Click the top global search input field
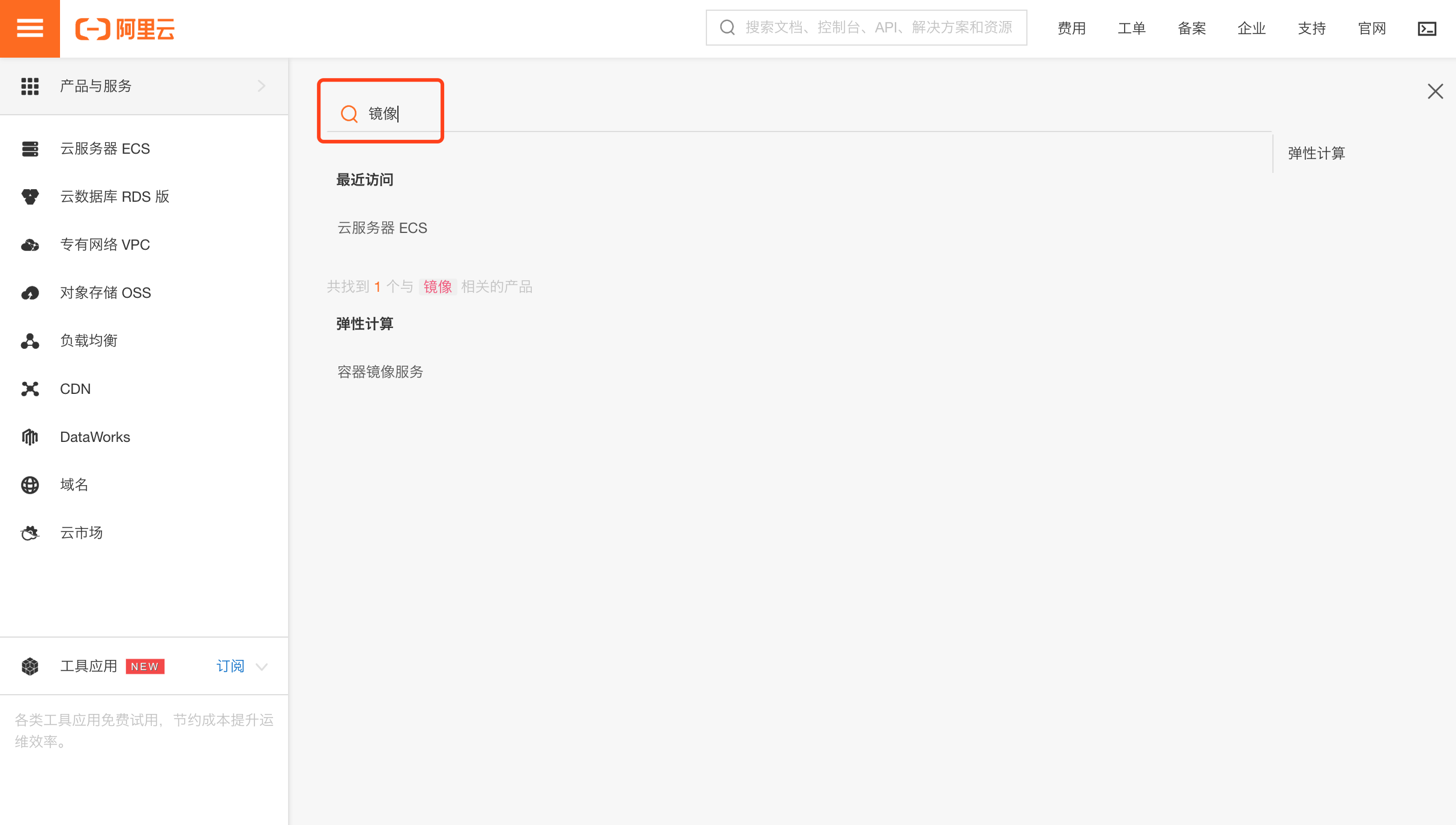 [866, 28]
